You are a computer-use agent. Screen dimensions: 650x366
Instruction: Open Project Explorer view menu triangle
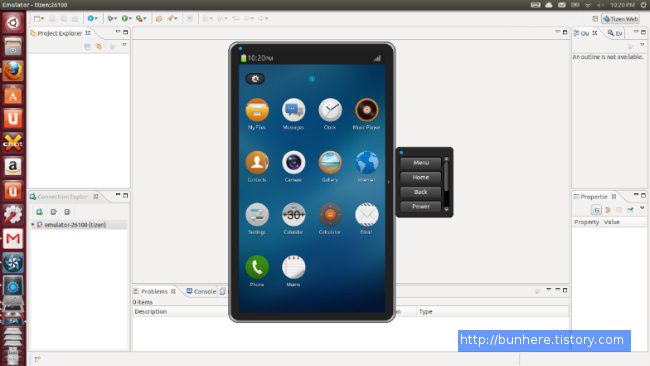coord(124,45)
